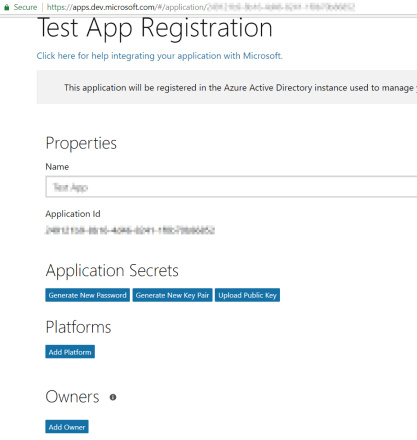
Task: Click the Add Owner button
Action: (x=67, y=427)
